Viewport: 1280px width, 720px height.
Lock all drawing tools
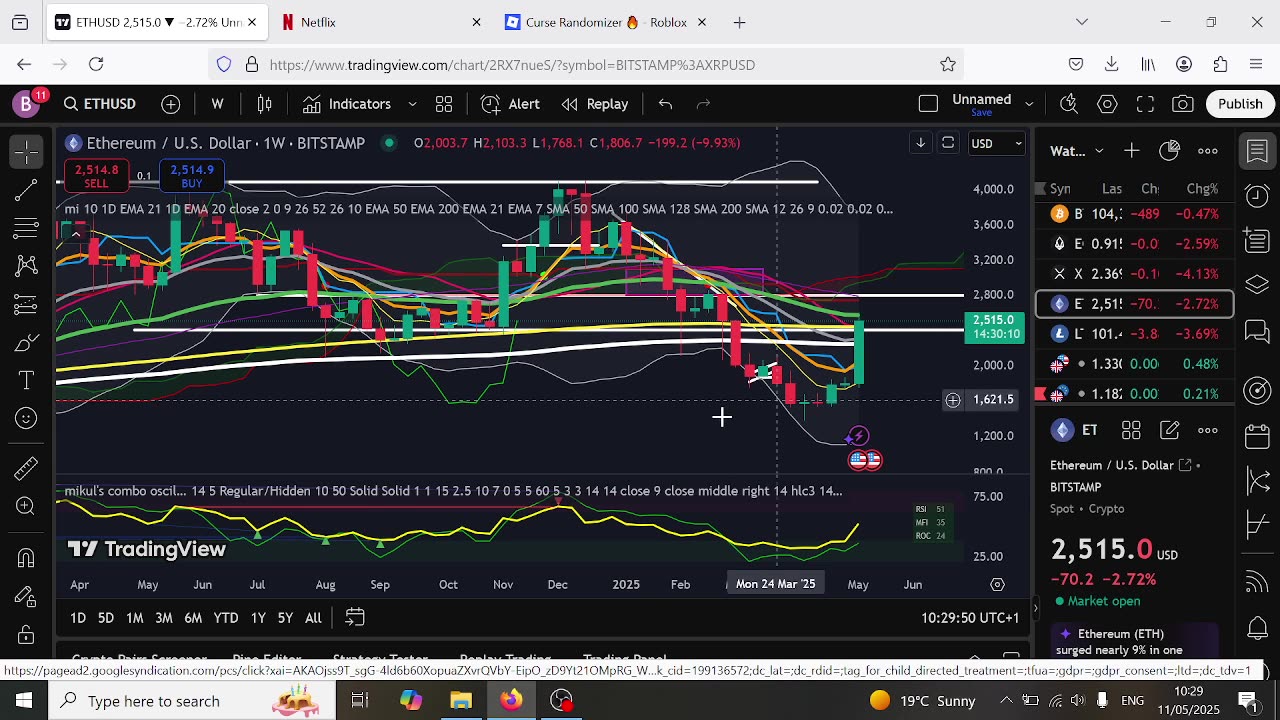click(27, 634)
